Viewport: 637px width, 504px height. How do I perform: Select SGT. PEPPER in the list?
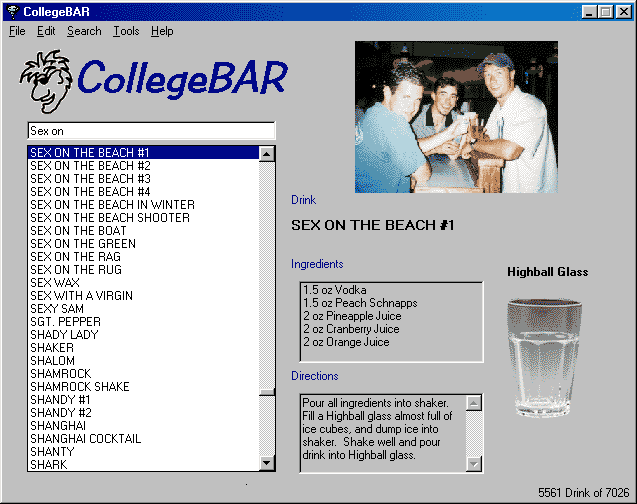143,322
